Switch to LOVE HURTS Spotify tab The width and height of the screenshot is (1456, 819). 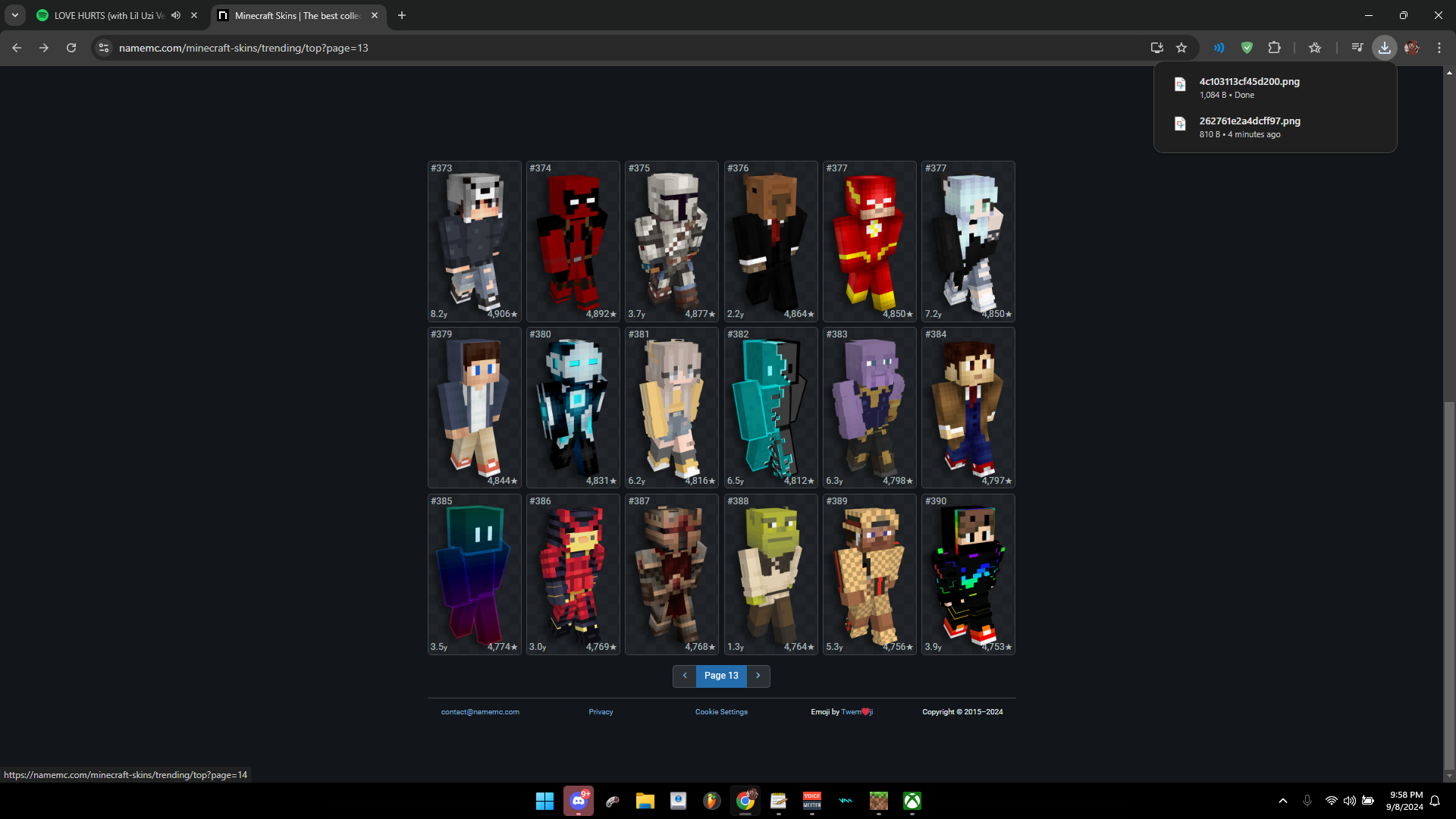click(106, 15)
